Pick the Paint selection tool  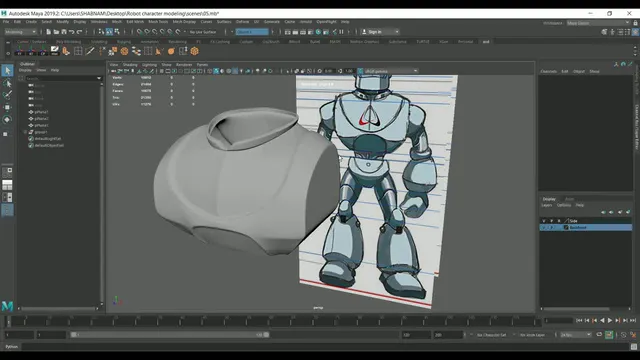click(x=7, y=95)
